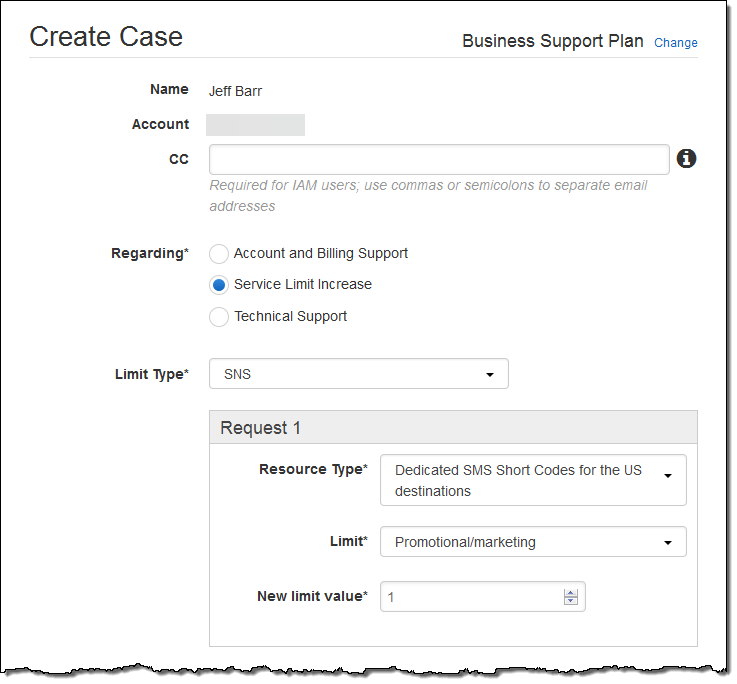Decrease new limit value with down arrow
737x684 pixels.
(x=571, y=602)
